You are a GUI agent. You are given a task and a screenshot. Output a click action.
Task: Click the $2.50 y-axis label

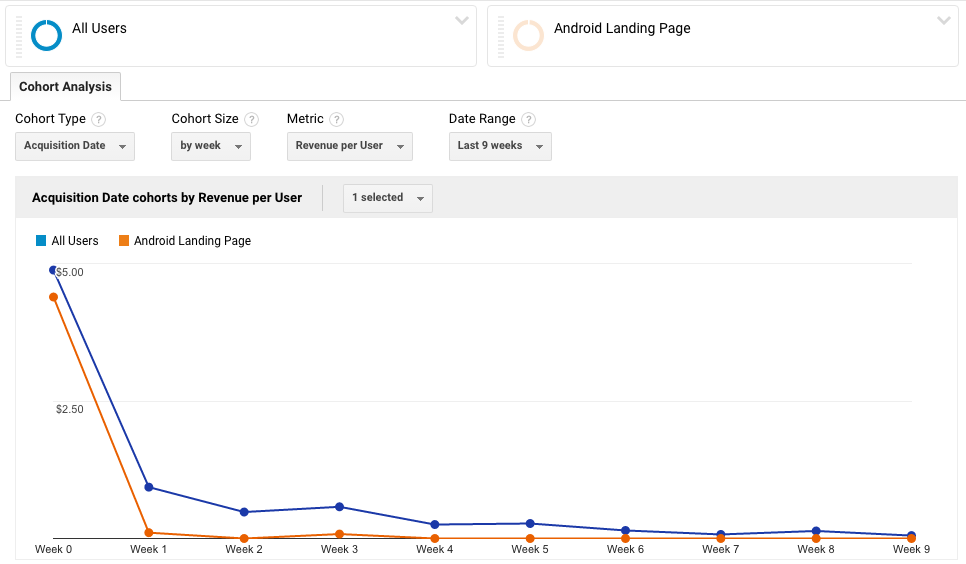pos(70,409)
